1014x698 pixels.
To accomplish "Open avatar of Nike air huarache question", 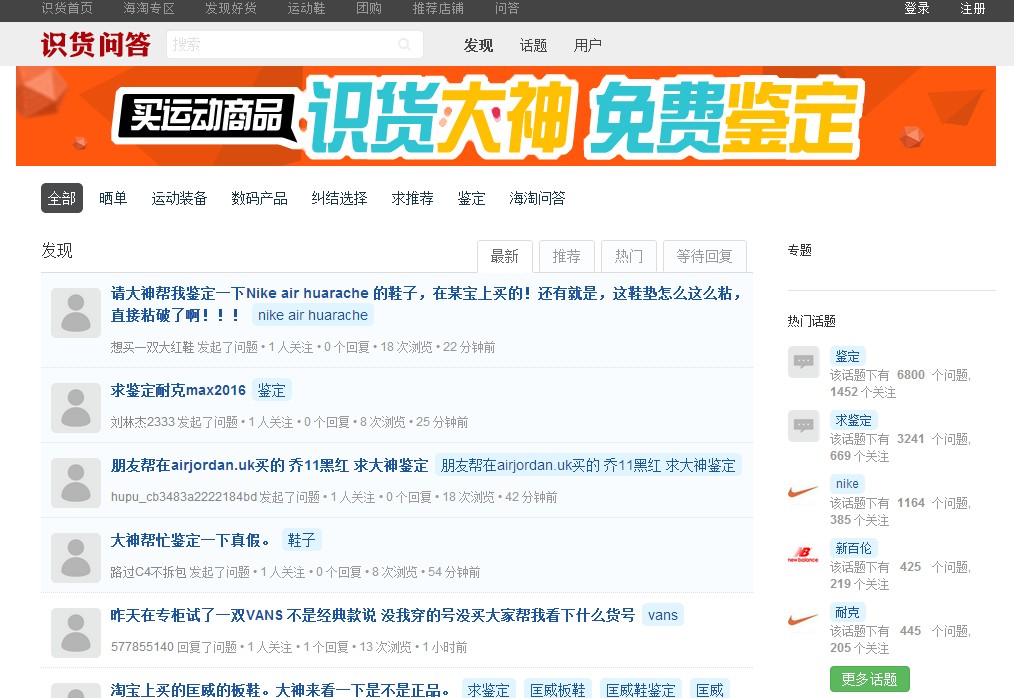I will point(76,313).
